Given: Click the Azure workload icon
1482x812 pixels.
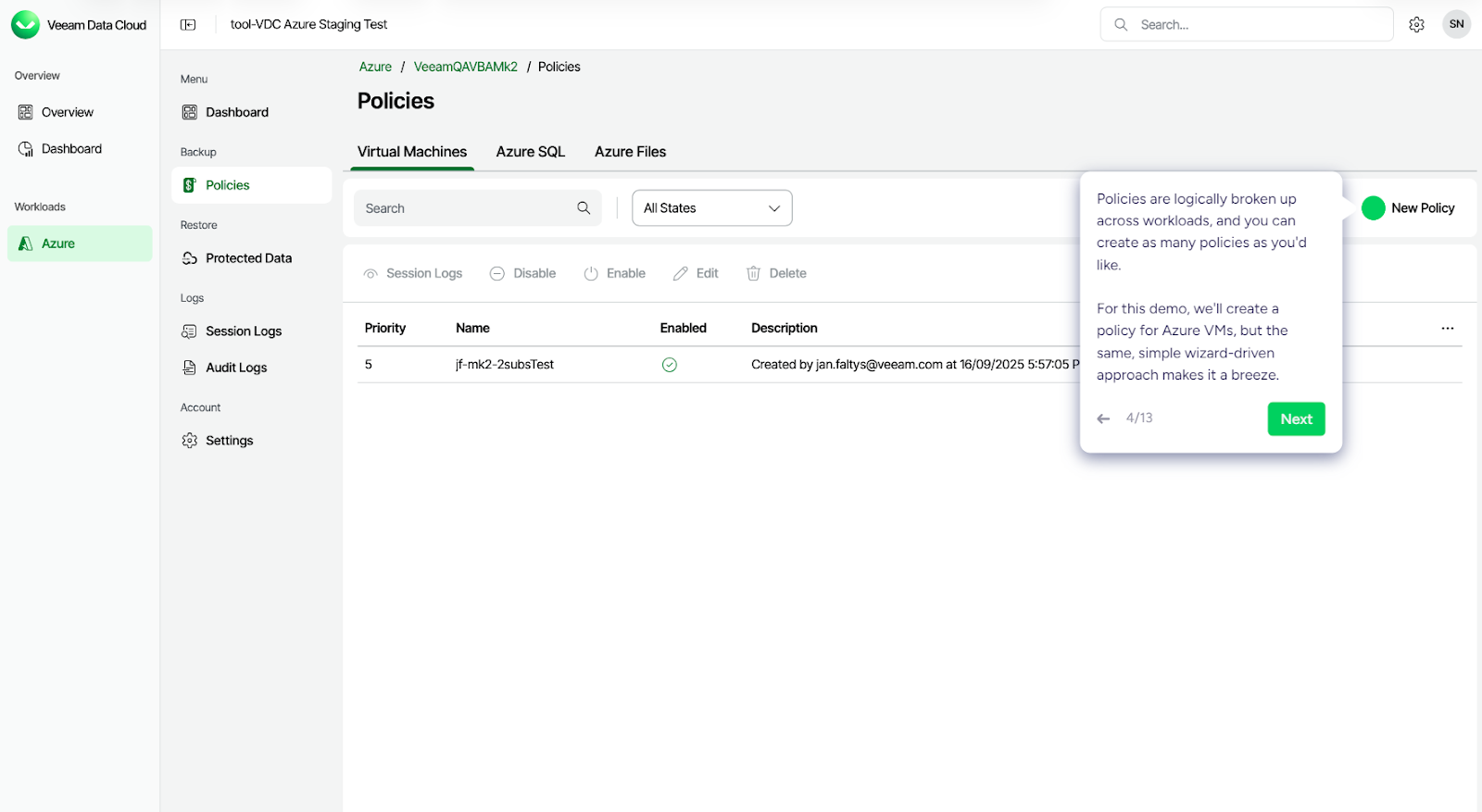Looking at the screenshot, I should [26, 244].
